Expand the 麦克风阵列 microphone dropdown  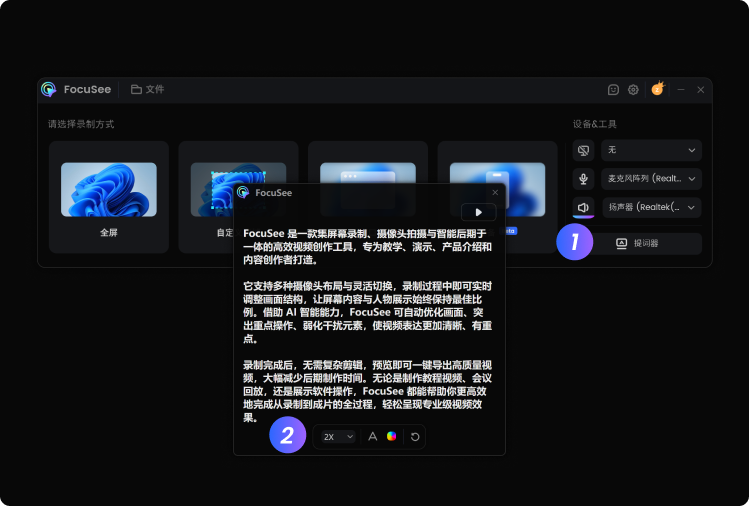tap(651, 179)
